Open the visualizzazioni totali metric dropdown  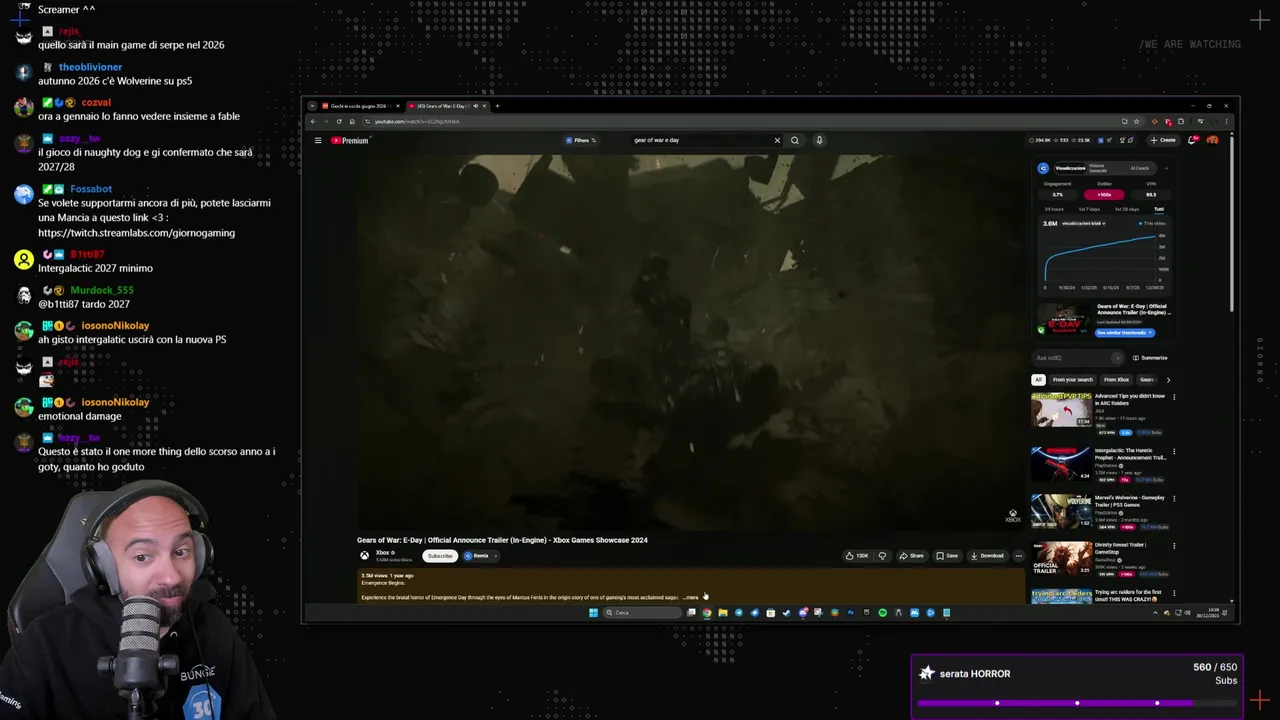point(1084,223)
